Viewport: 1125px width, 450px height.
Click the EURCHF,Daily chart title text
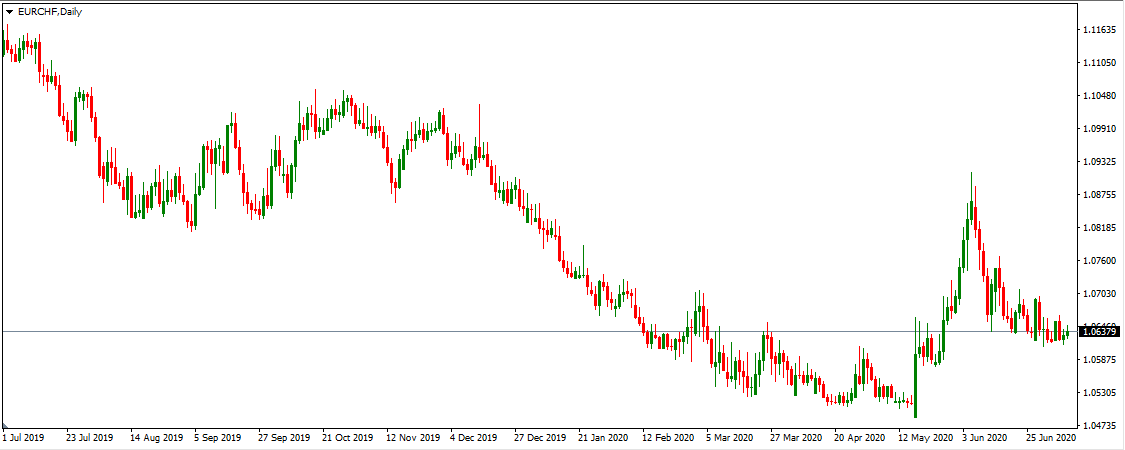(x=49, y=12)
